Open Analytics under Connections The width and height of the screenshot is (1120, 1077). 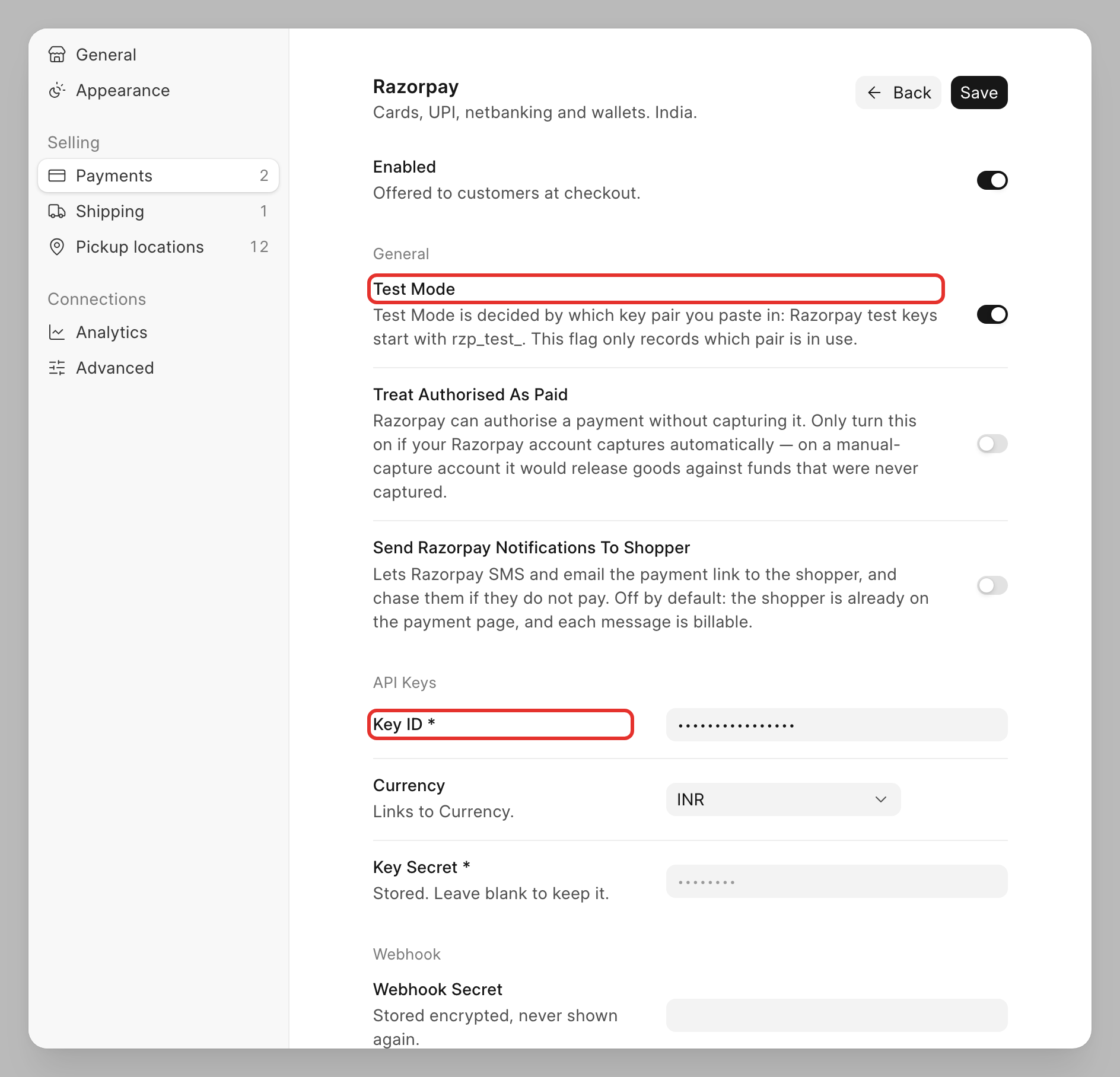[x=158, y=332]
